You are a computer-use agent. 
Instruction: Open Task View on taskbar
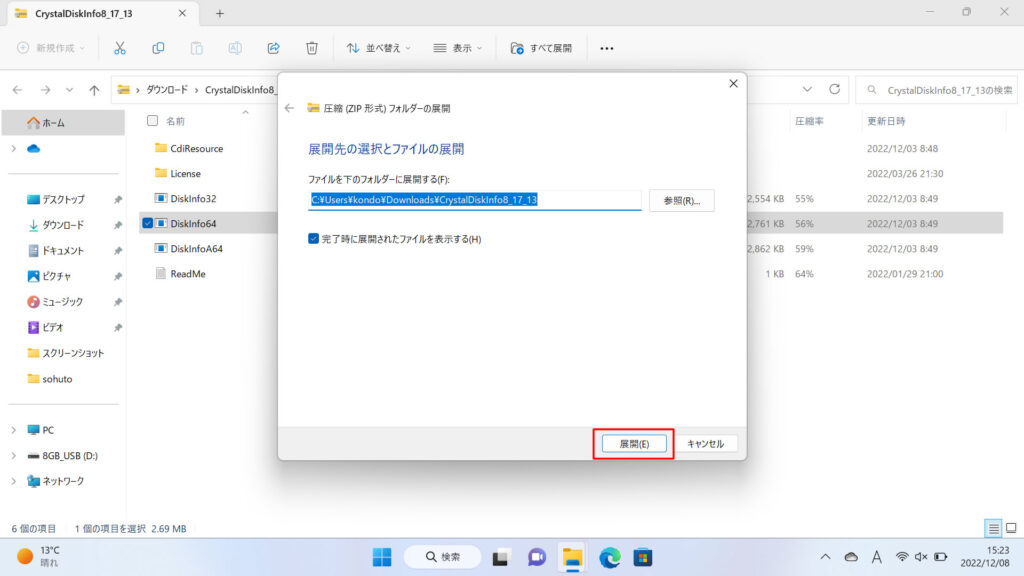coord(500,557)
